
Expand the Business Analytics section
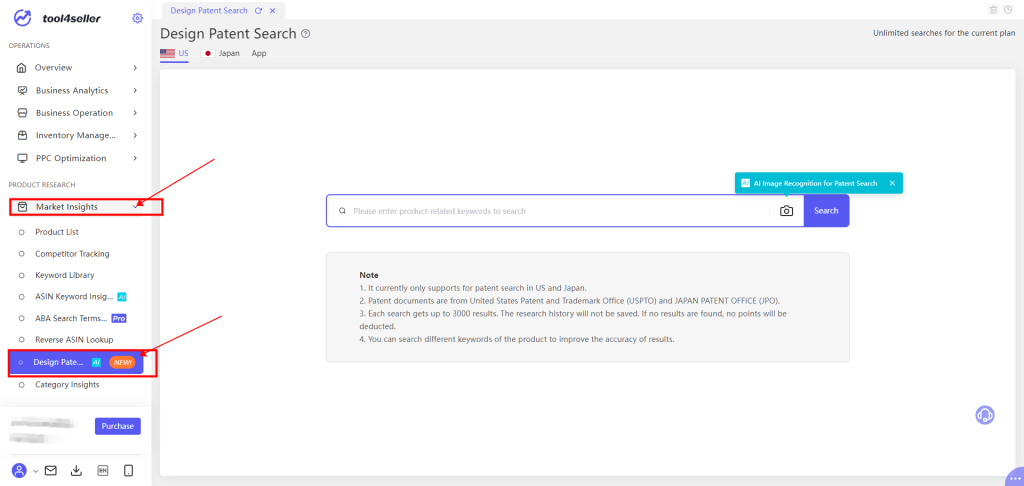75,90
